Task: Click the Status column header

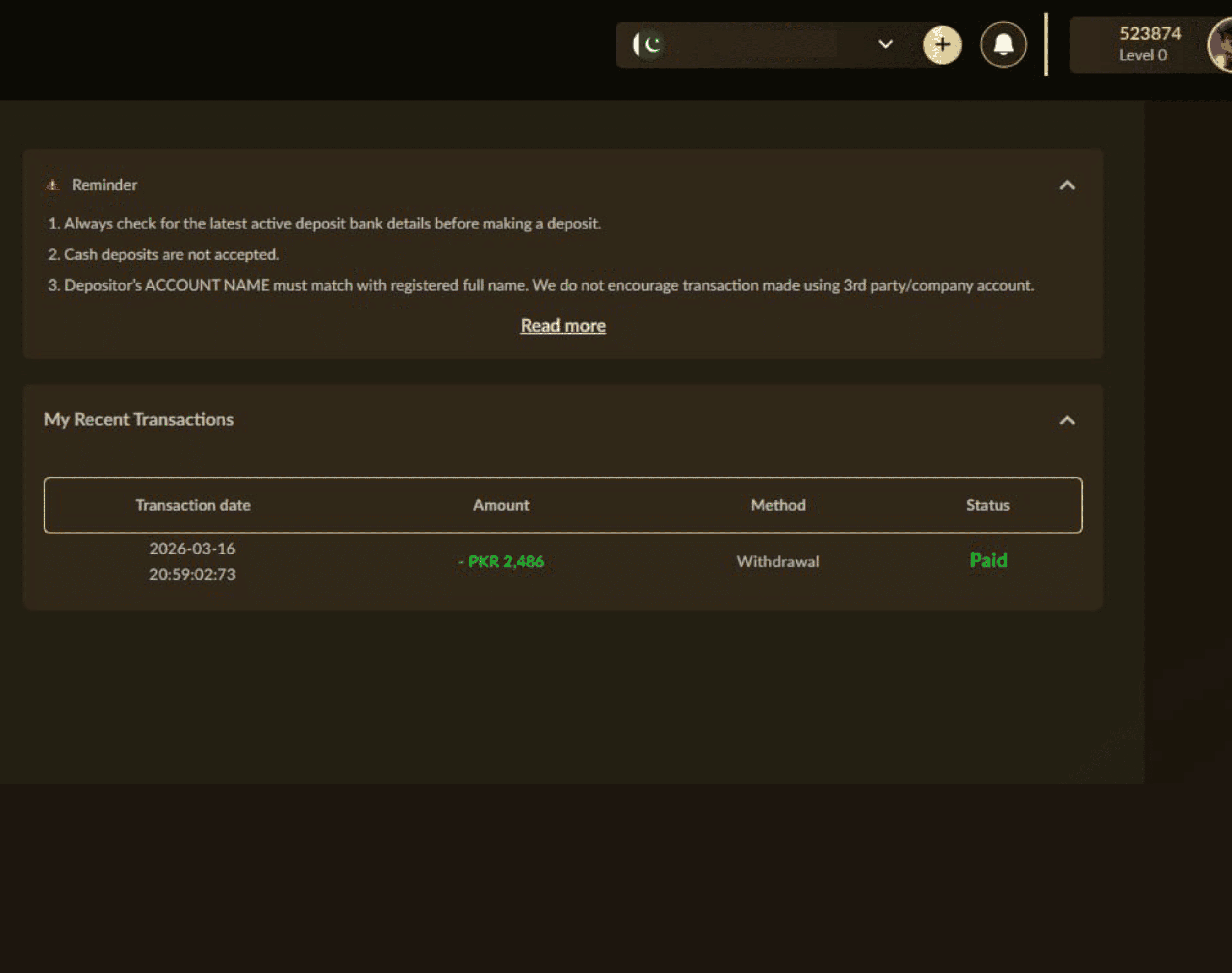Action: (x=987, y=505)
